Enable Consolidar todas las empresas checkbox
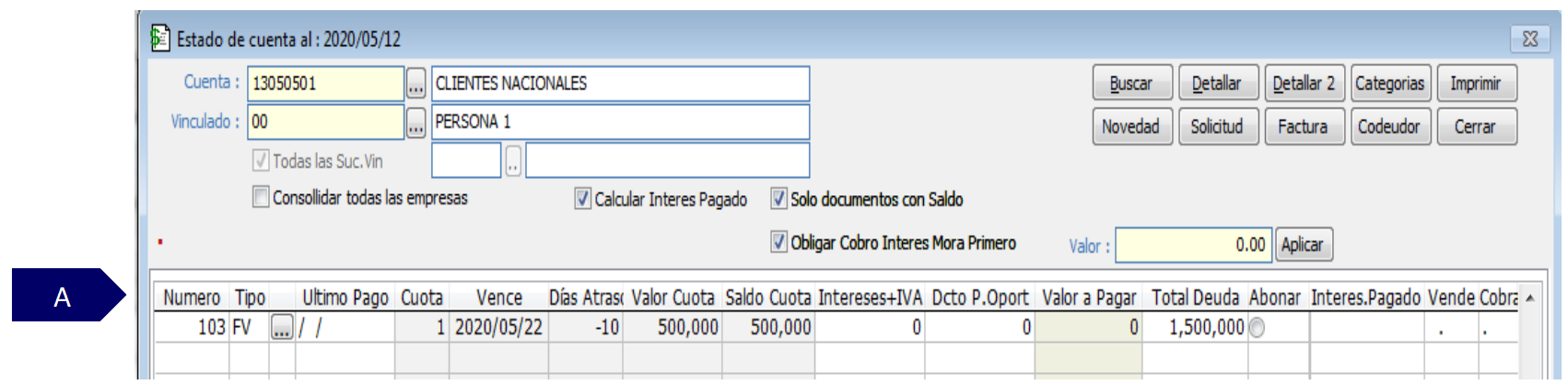This screenshot has width=1568, height=385. point(261,197)
